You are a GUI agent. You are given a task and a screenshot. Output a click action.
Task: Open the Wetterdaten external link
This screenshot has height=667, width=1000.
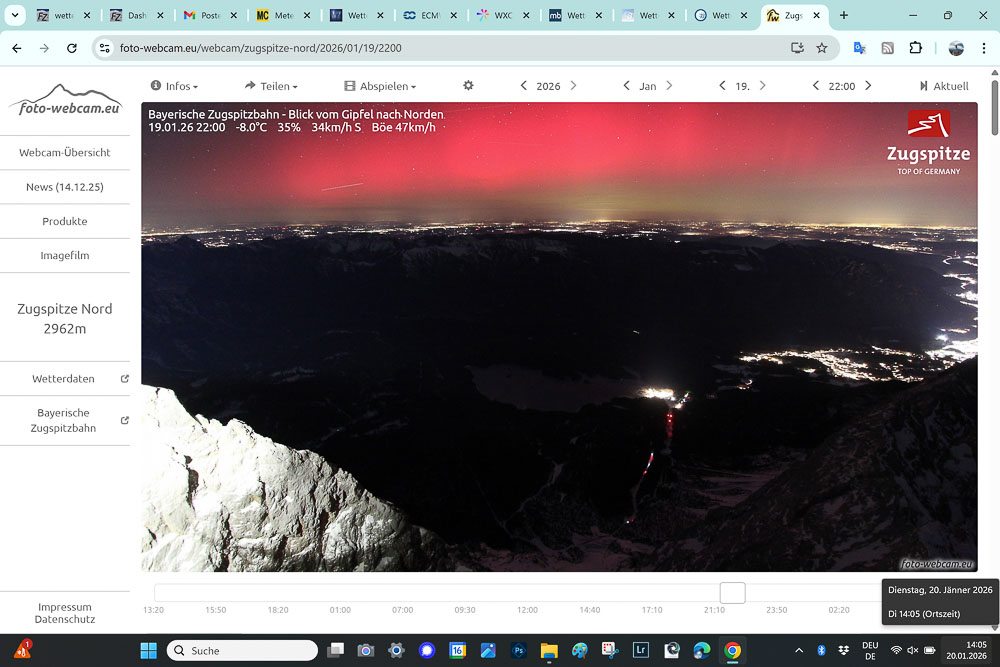65,379
